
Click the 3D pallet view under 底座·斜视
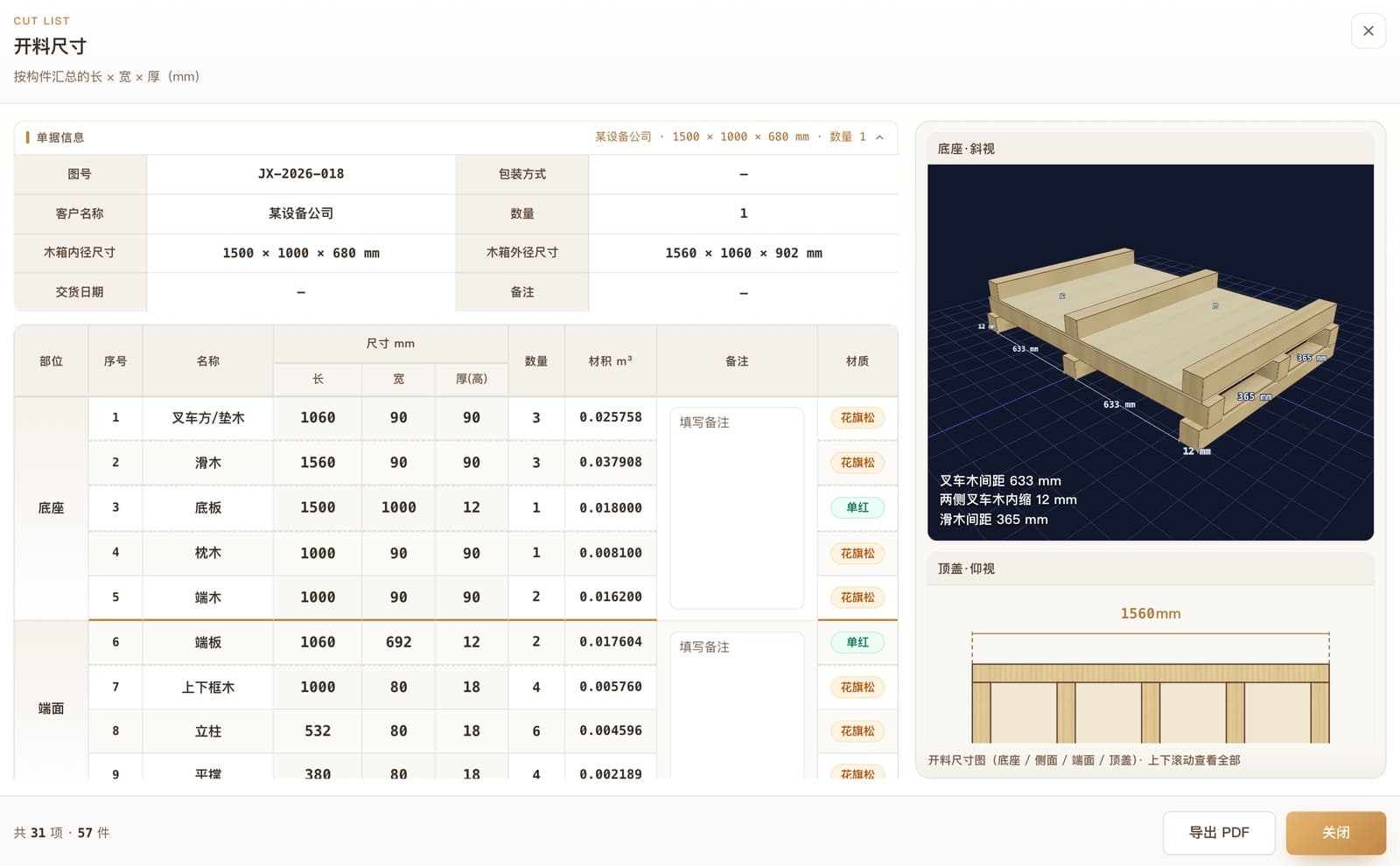(1150, 353)
